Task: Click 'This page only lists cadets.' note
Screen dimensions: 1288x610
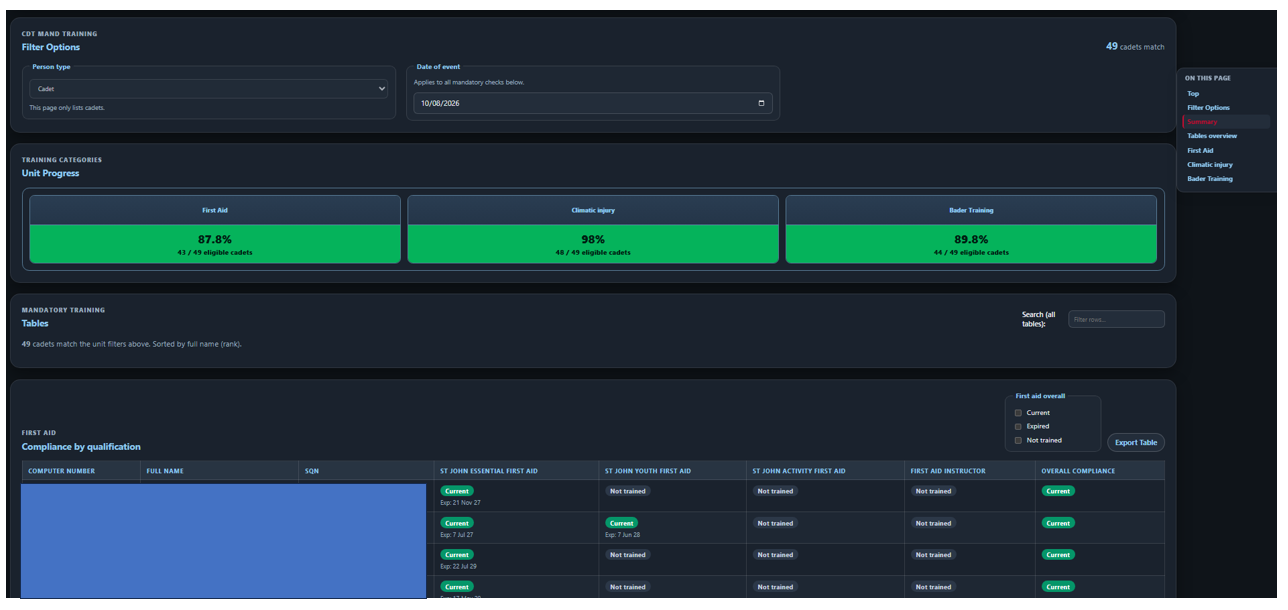Action: point(67,108)
